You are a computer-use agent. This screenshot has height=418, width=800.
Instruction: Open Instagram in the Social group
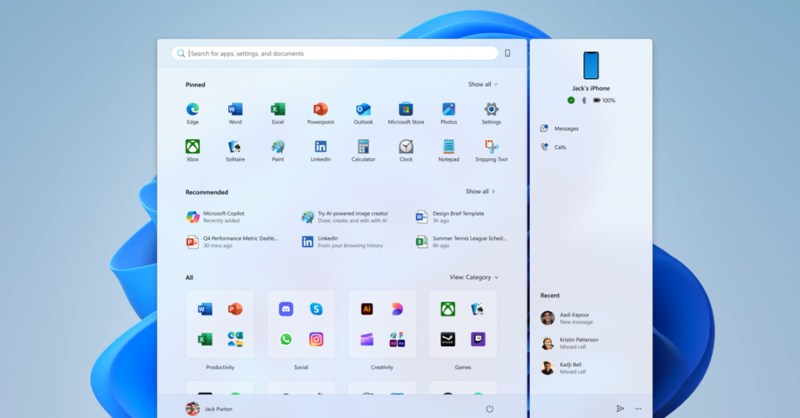(316, 339)
